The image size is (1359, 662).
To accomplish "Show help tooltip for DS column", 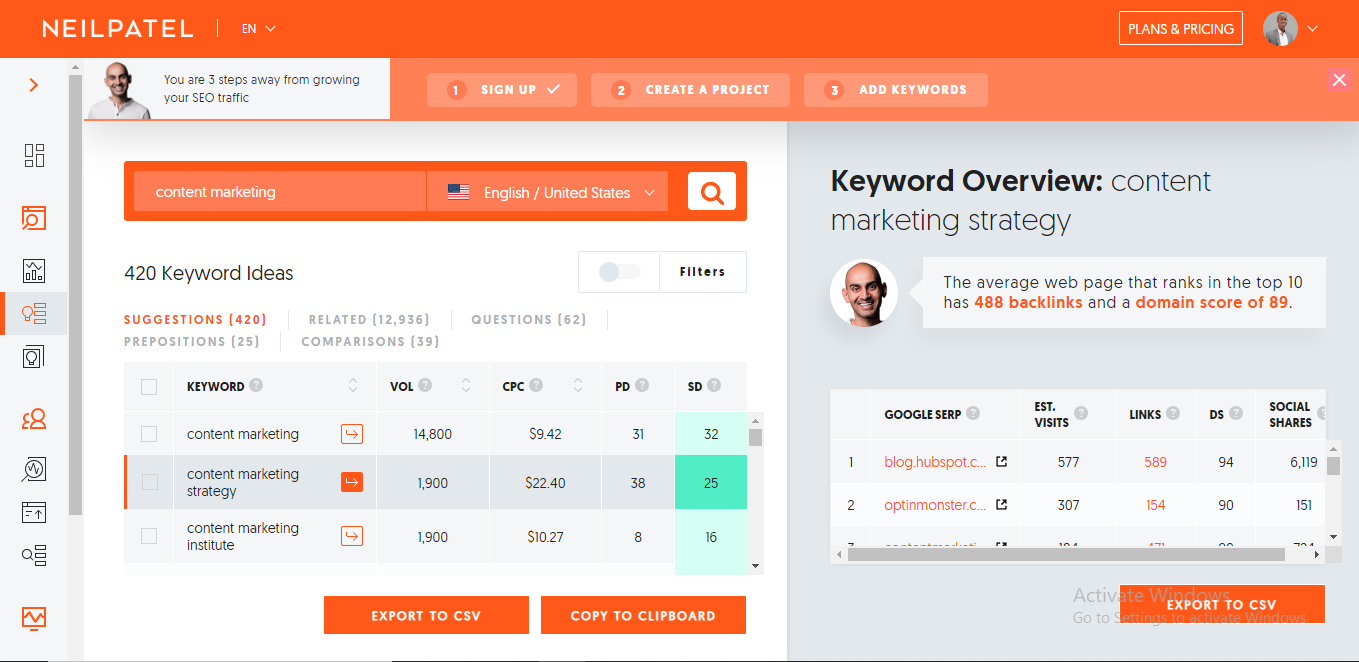I will pos(1237,414).
